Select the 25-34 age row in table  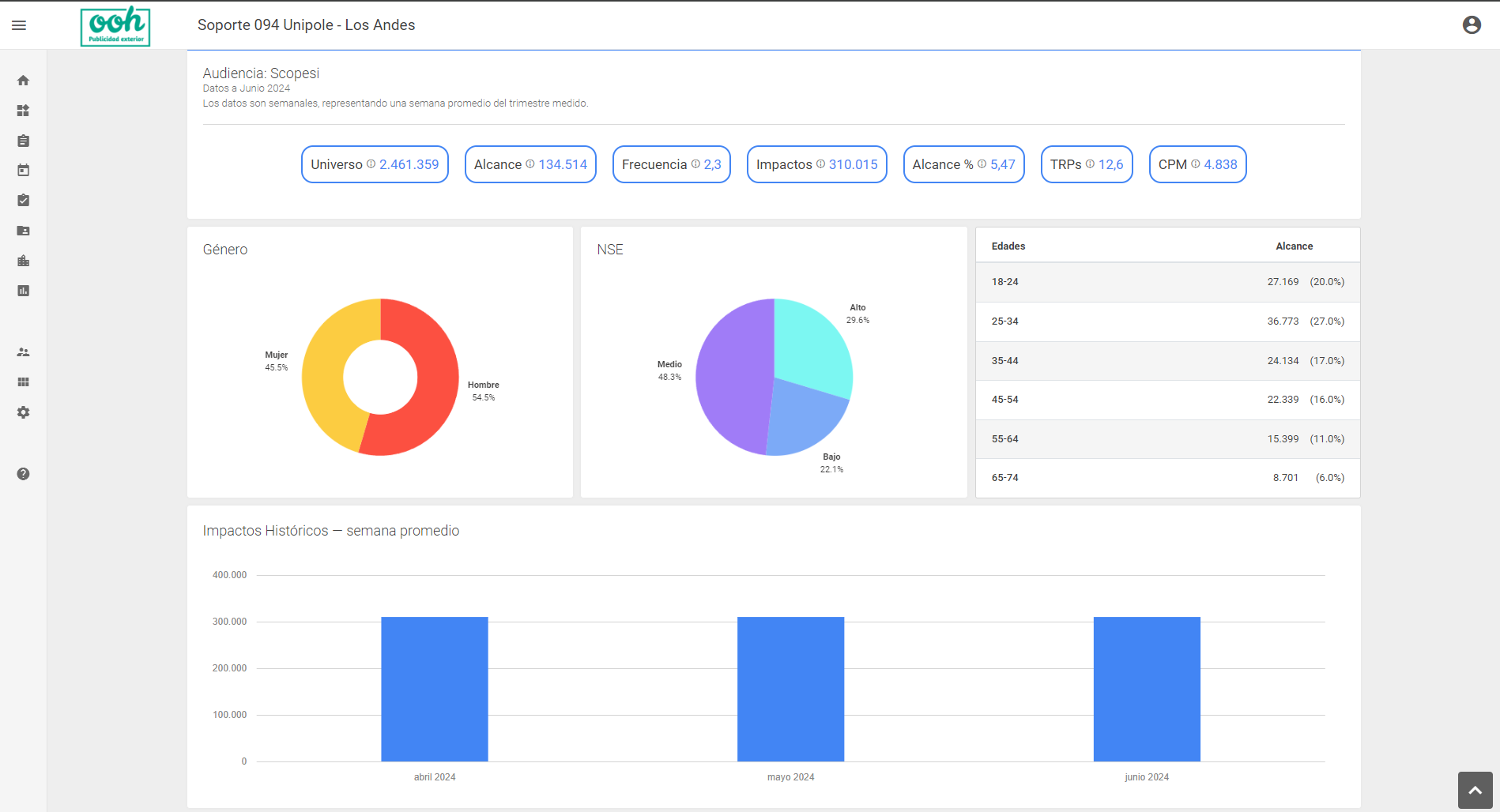click(1167, 321)
